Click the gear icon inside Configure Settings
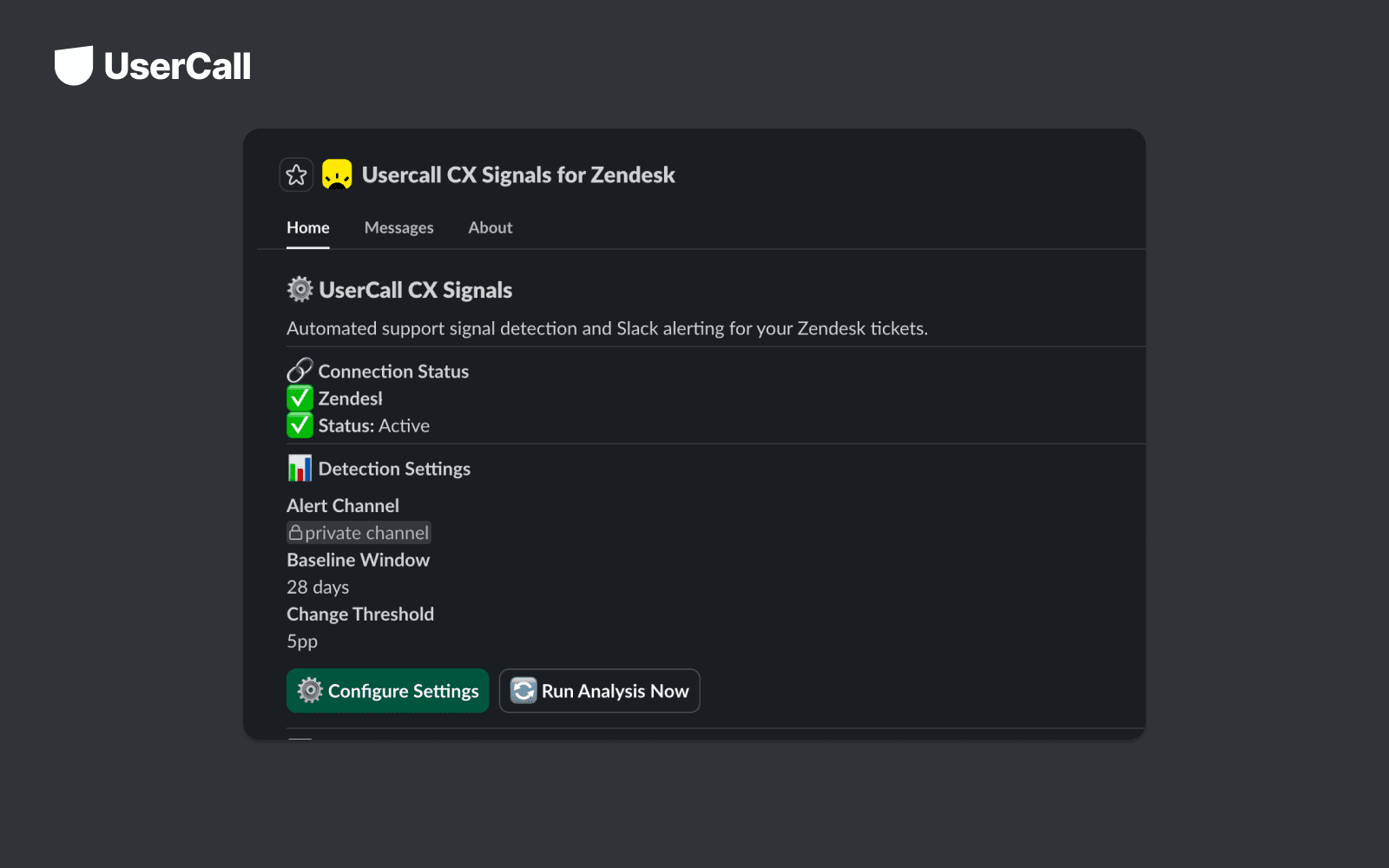Viewport: 1389px width, 868px height. (x=310, y=690)
